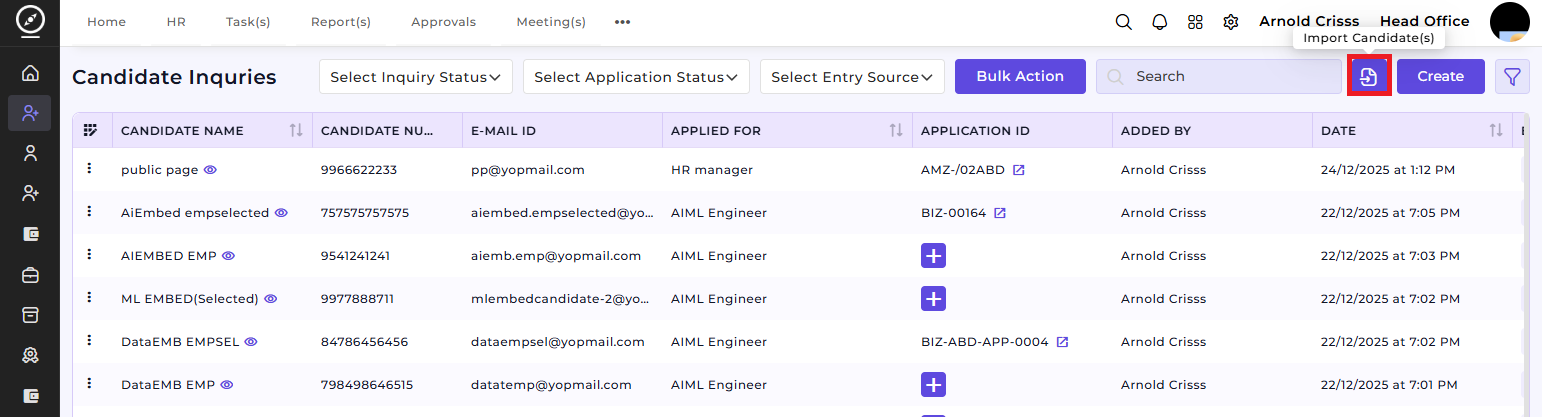Screen dimensions: 1542x417
Task: Open Meeting(s) menu
Action: 551,22
